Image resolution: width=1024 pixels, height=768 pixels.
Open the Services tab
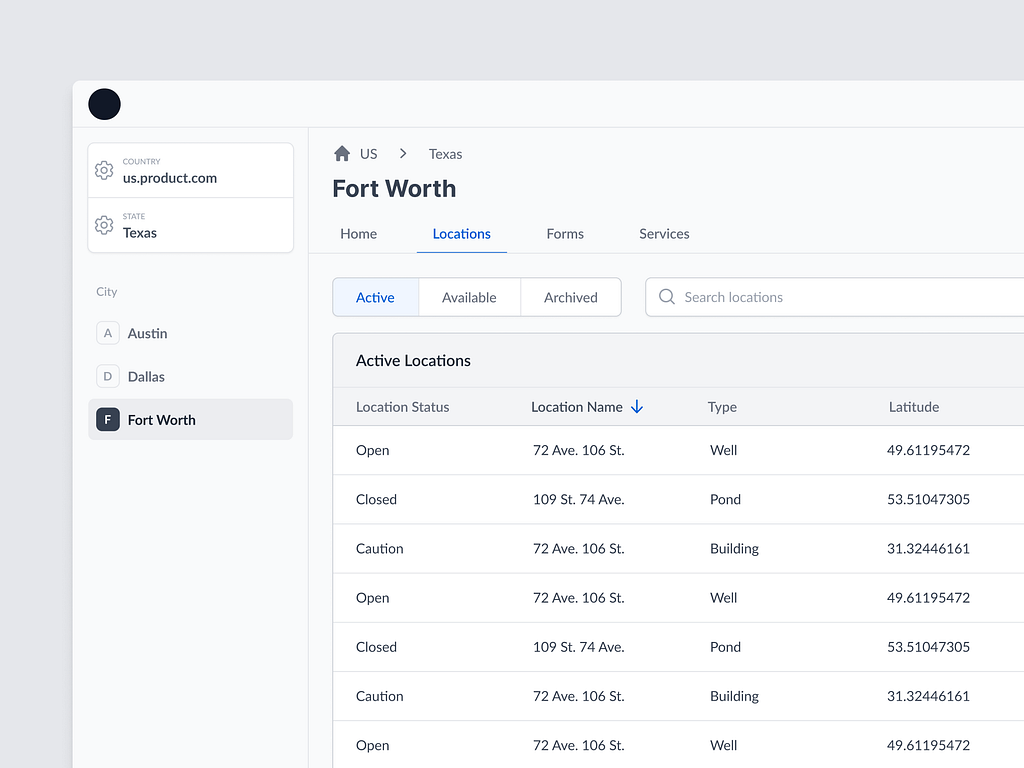point(664,233)
